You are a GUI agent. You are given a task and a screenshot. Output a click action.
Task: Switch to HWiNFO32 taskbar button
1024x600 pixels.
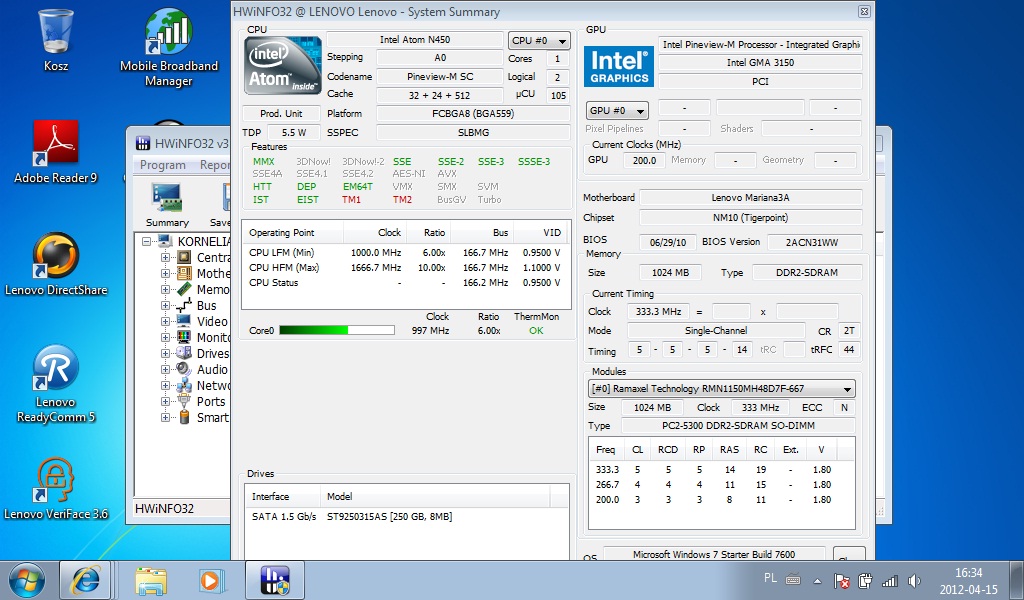pos(274,580)
